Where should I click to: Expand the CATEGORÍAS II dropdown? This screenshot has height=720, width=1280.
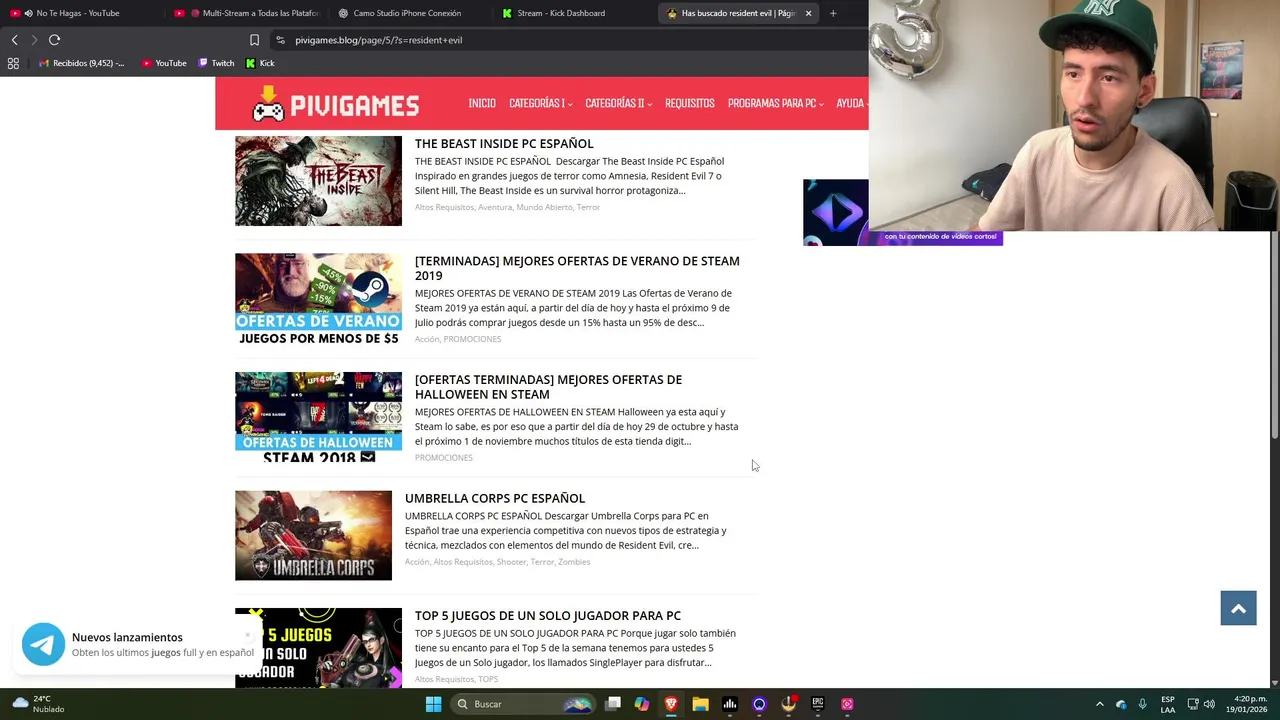coord(618,103)
